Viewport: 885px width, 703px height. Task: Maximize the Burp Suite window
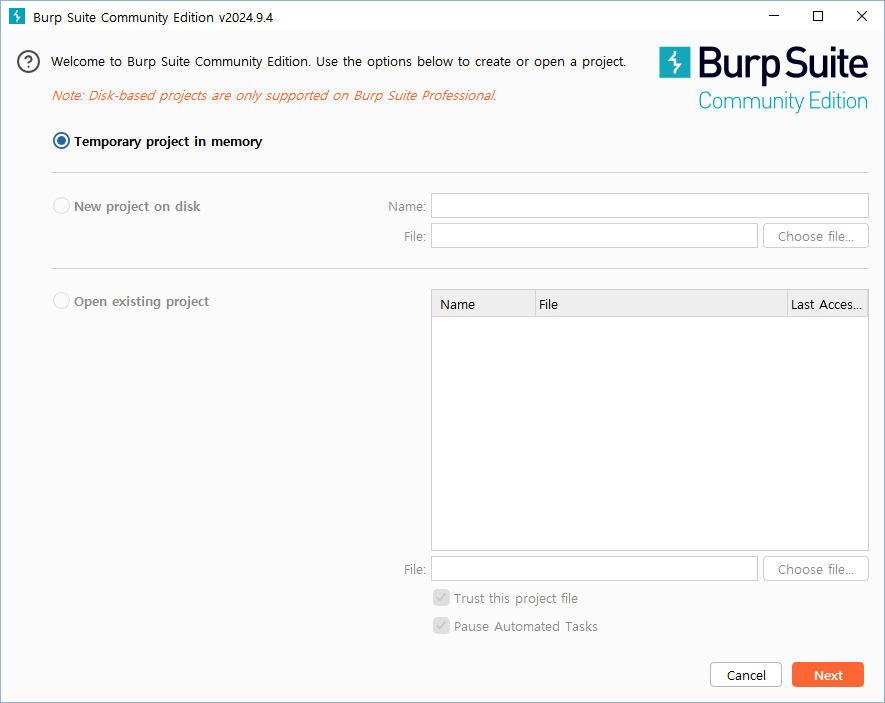(817, 16)
